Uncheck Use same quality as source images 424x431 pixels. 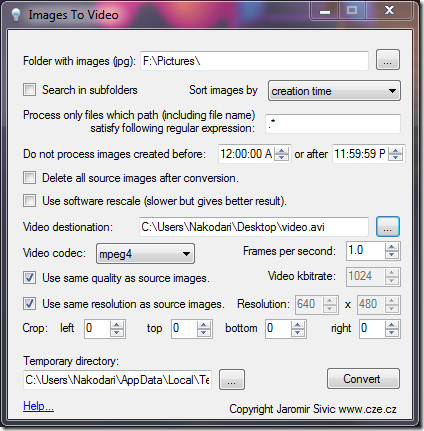29,278
